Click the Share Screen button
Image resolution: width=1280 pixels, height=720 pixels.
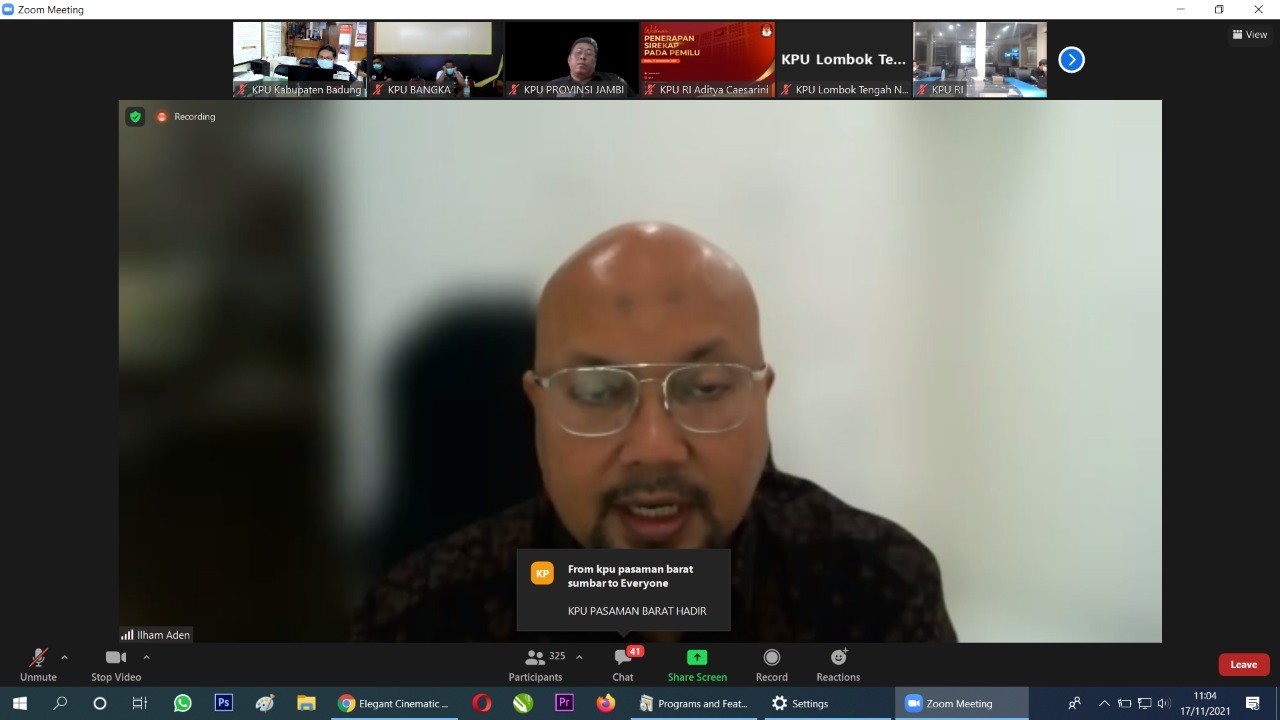[697, 664]
